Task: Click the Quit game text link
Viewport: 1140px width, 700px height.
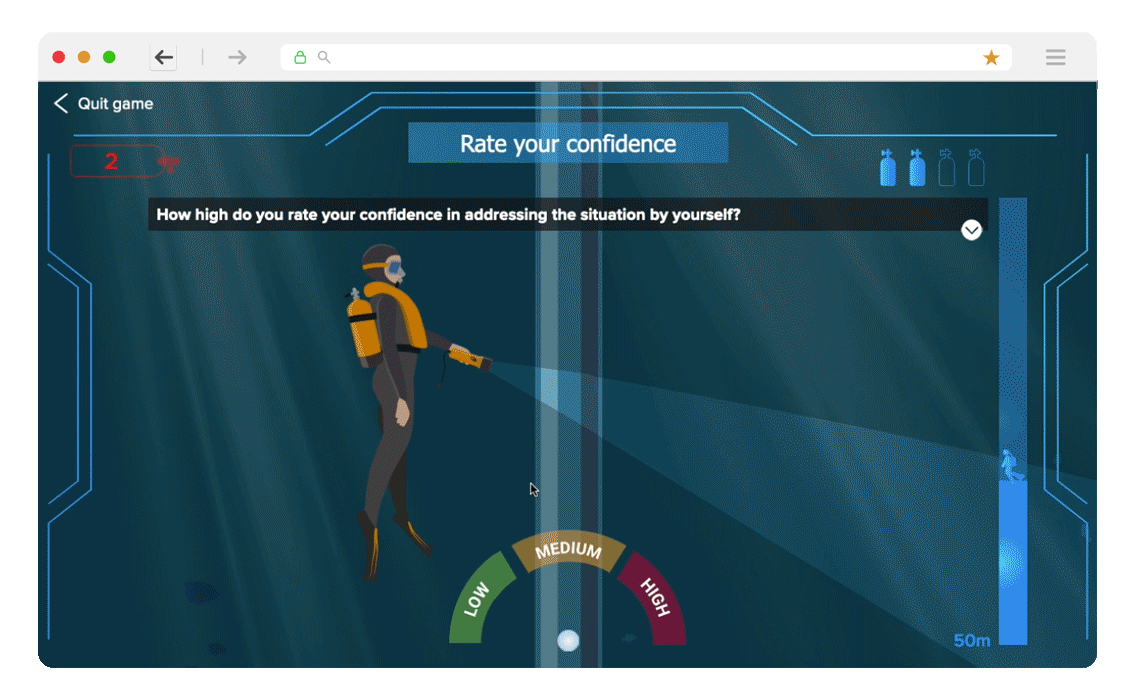Action: point(115,104)
